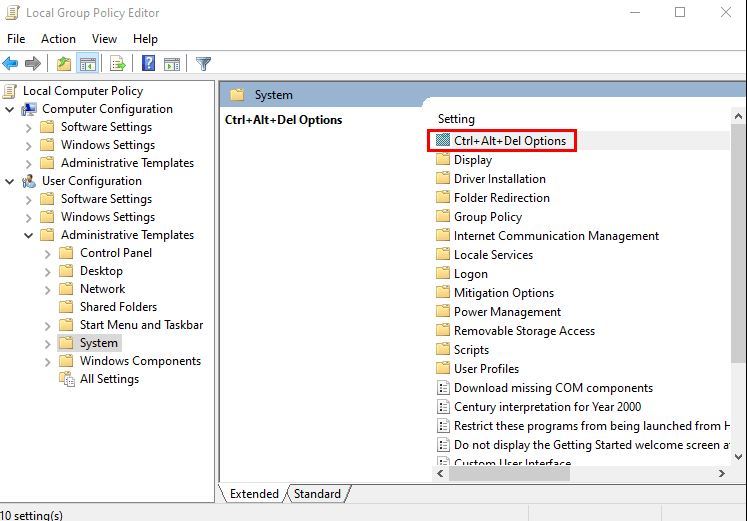Viewport: 747px width, 521px height.
Task: Toggle the show/hide action pane icon
Action: point(172,63)
